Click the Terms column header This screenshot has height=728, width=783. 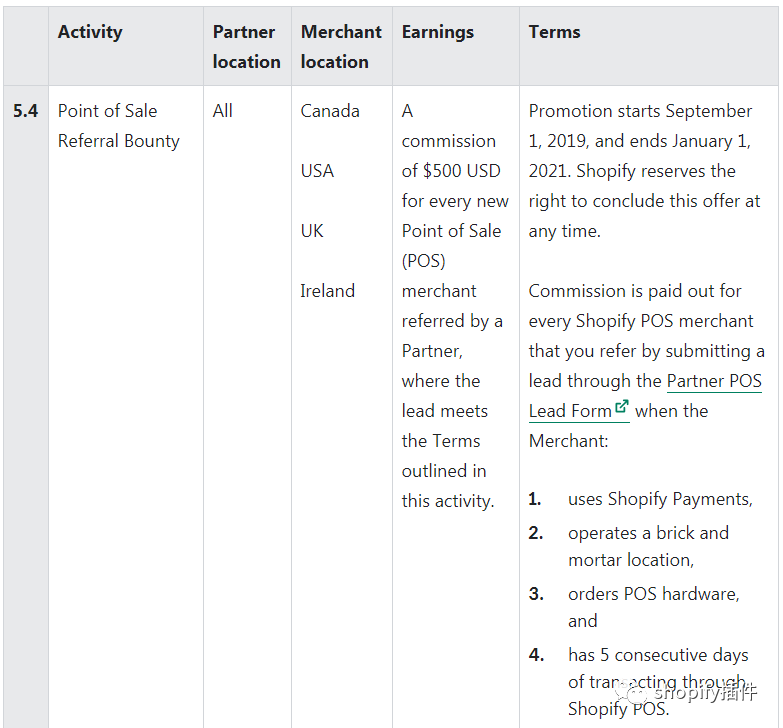[x=554, y=32]
